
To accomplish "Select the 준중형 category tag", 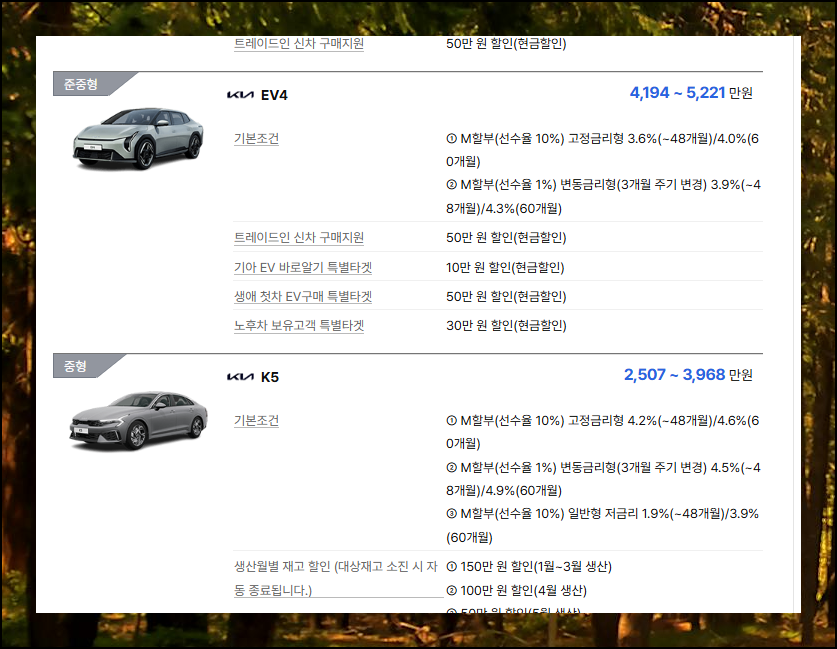I will (81, 84).
